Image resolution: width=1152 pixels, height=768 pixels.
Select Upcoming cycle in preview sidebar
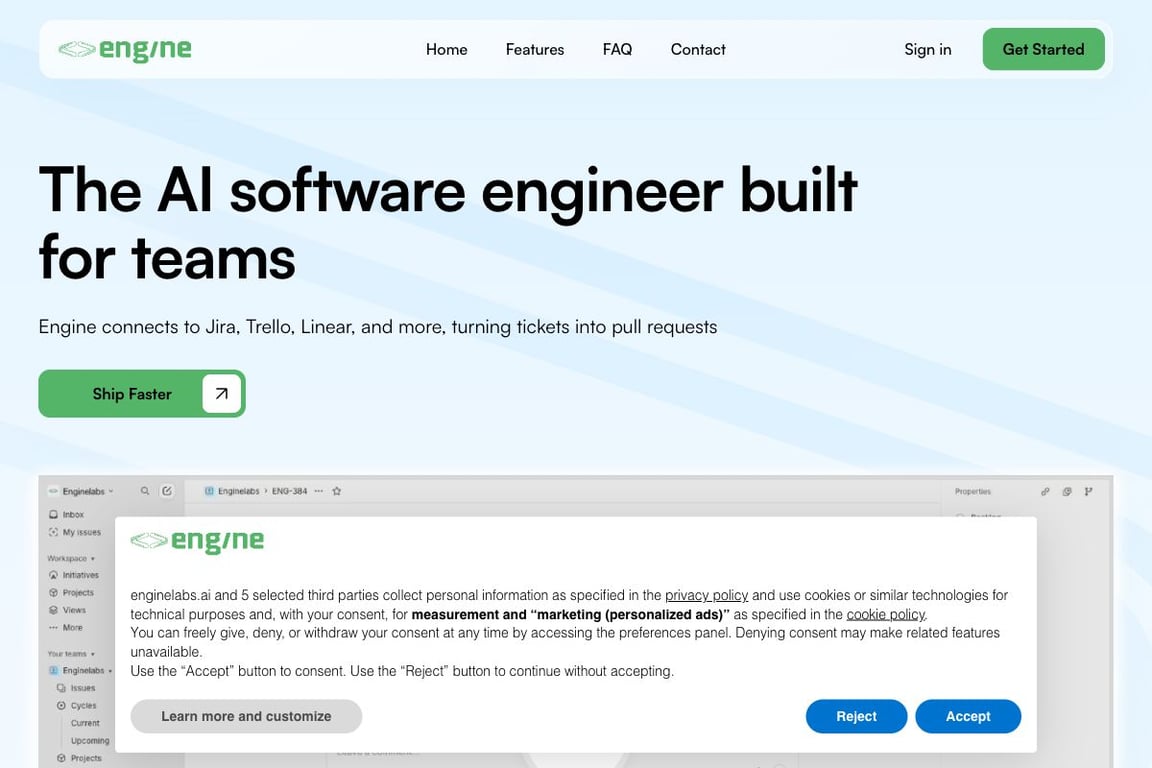[x=90, y=741]
